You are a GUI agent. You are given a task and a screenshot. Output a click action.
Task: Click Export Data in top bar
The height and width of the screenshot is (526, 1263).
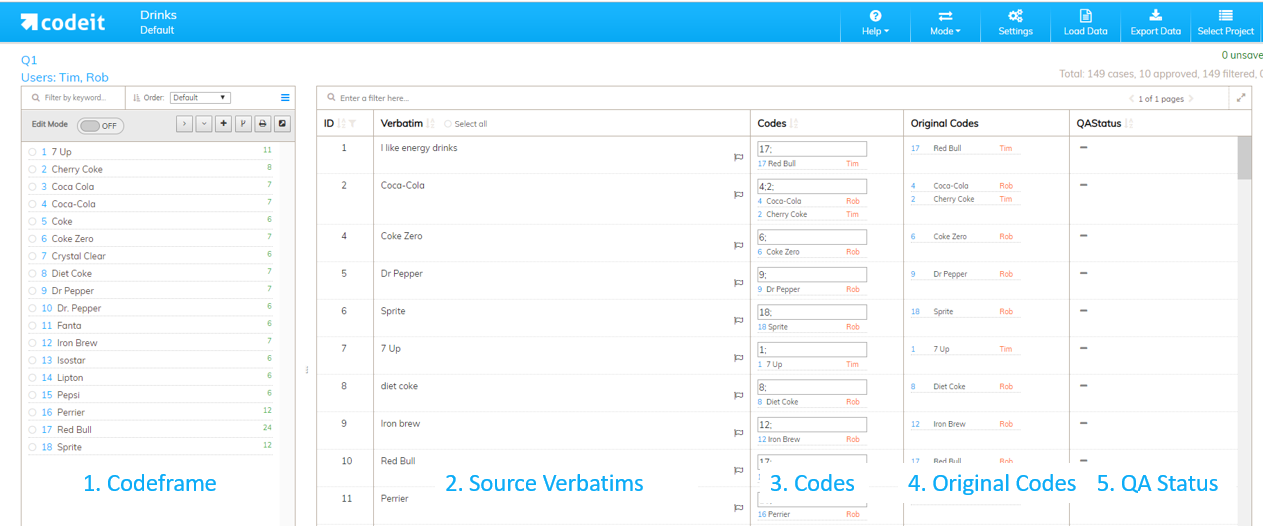point(1155,22)
